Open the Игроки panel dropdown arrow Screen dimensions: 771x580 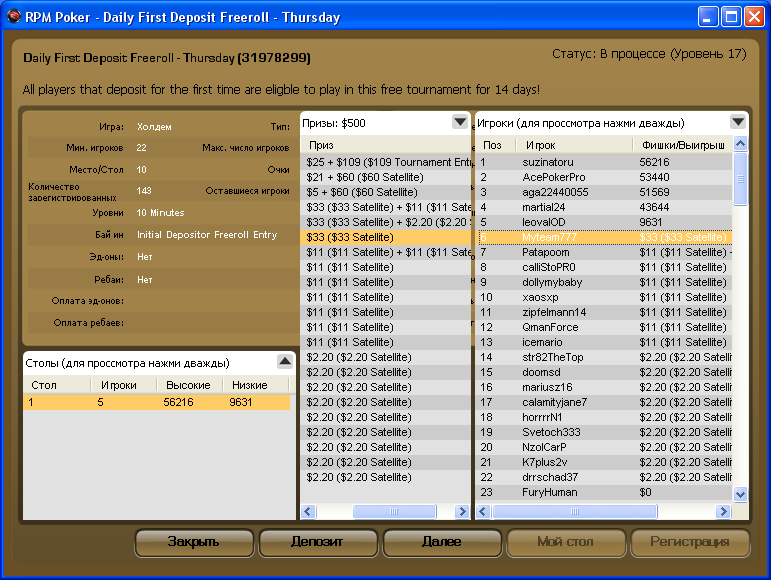[738, 122]
